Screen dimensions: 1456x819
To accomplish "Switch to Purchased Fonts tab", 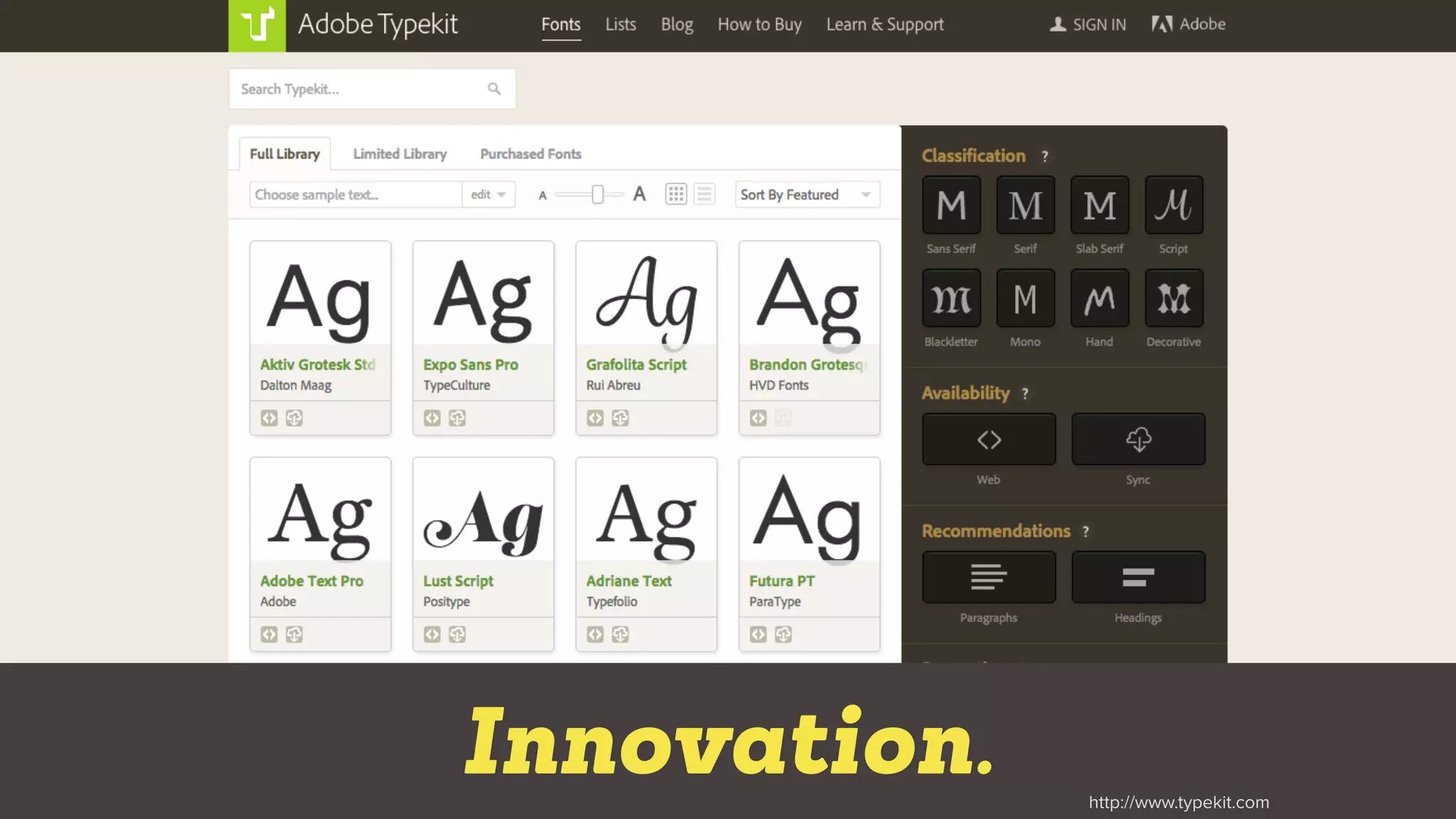I will click(530, 154).
